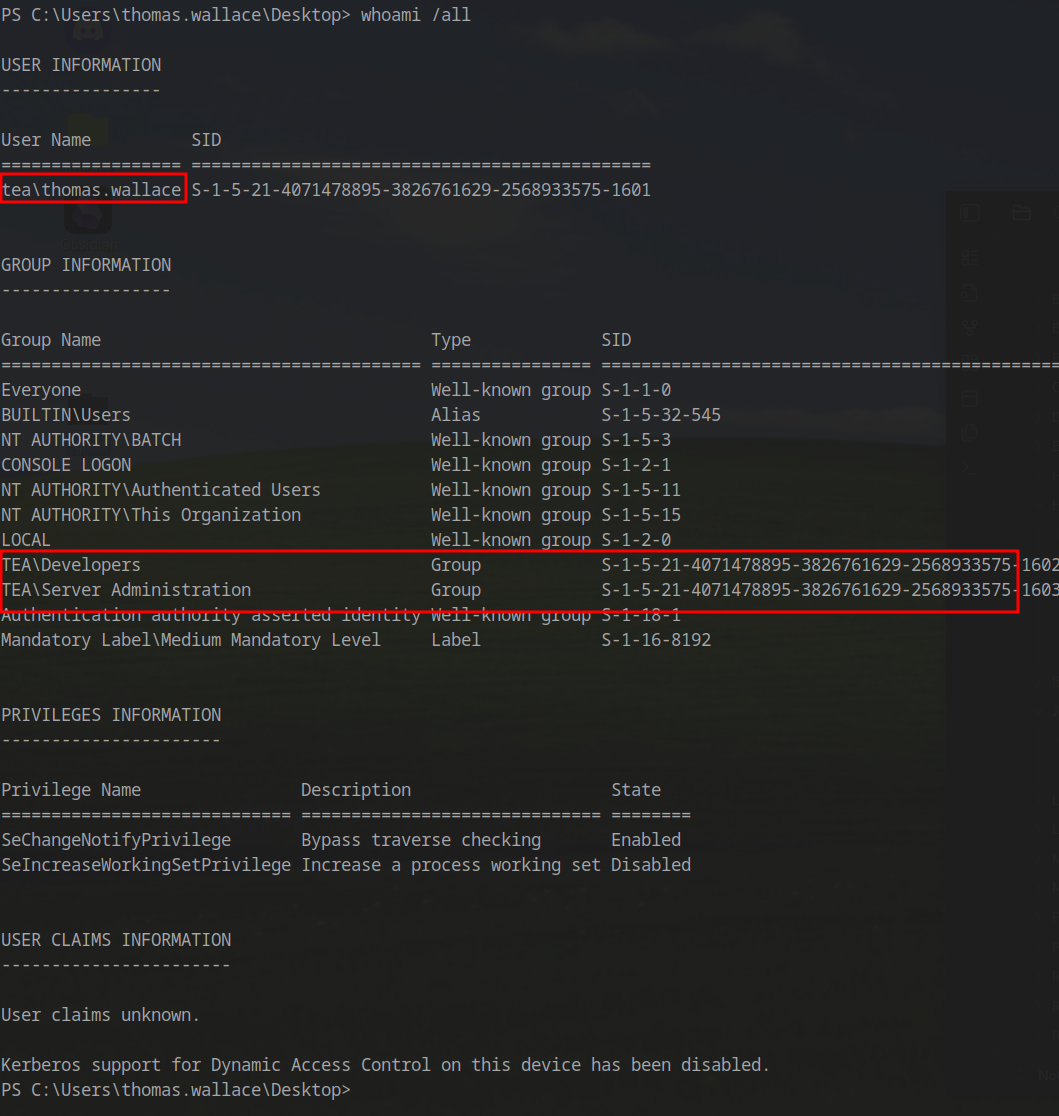Click the user SID ending in 1601

(421, 189)
